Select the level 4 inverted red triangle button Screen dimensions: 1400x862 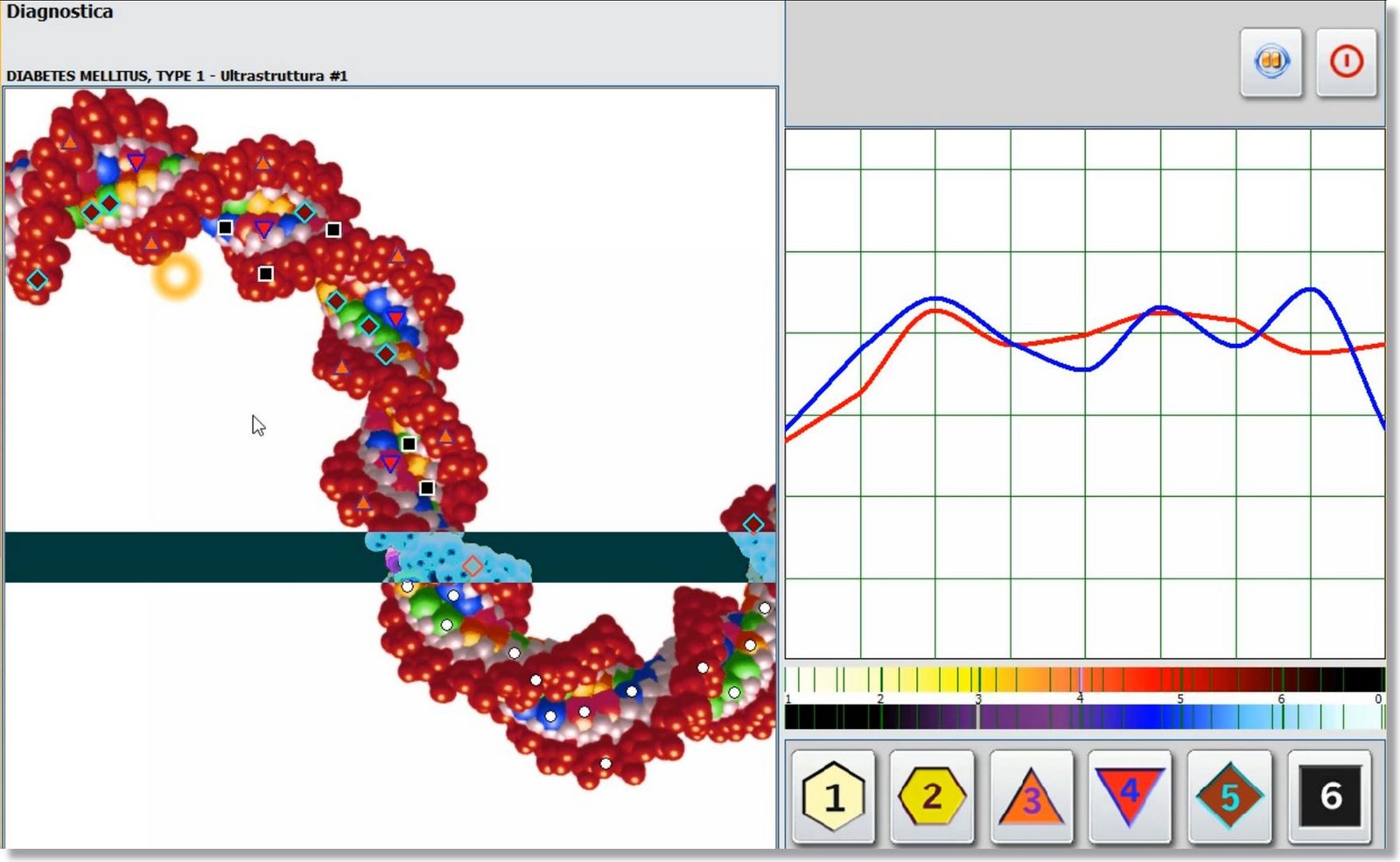coord(1130,796)
